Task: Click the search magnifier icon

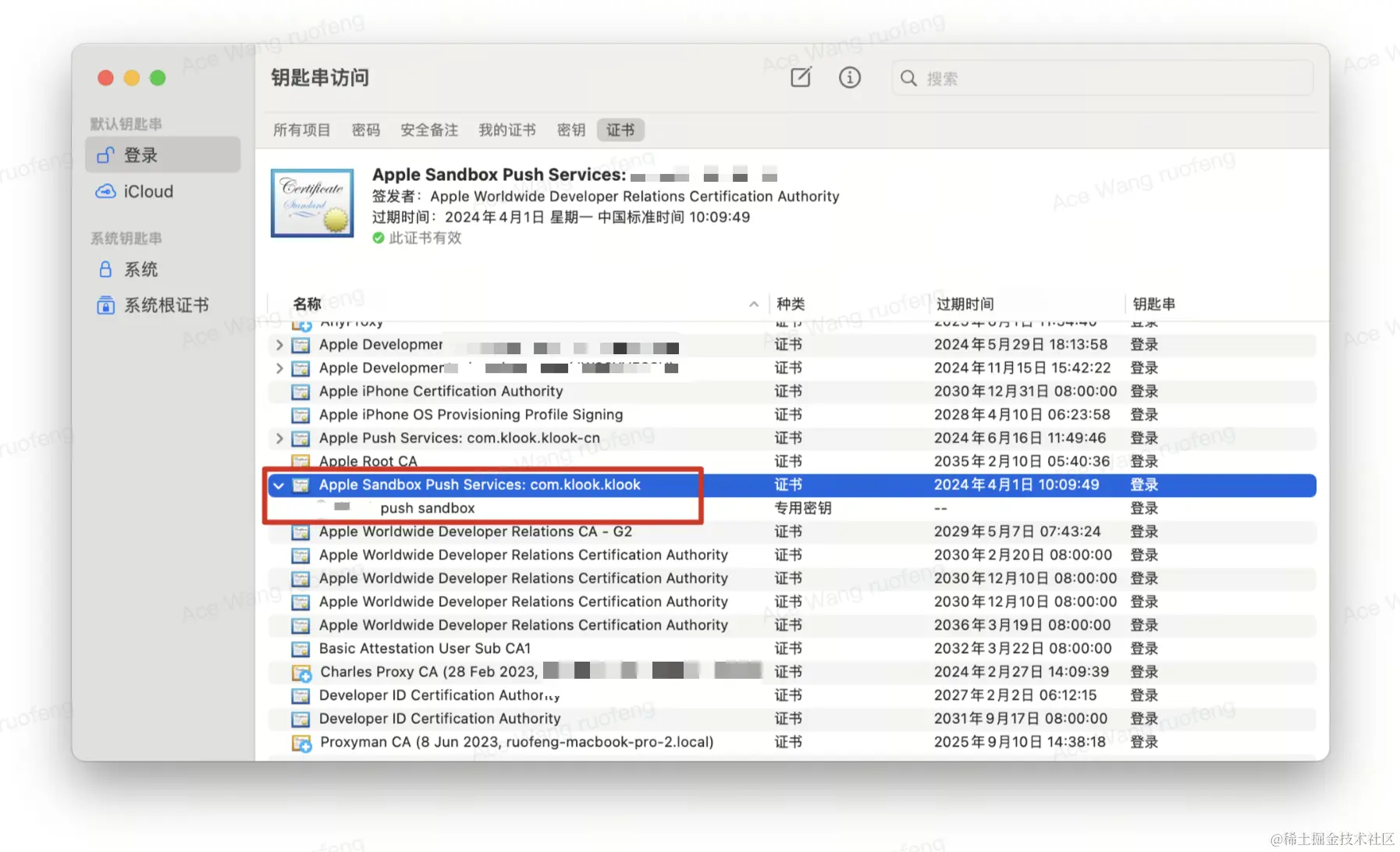Action: tap(908, 78)
